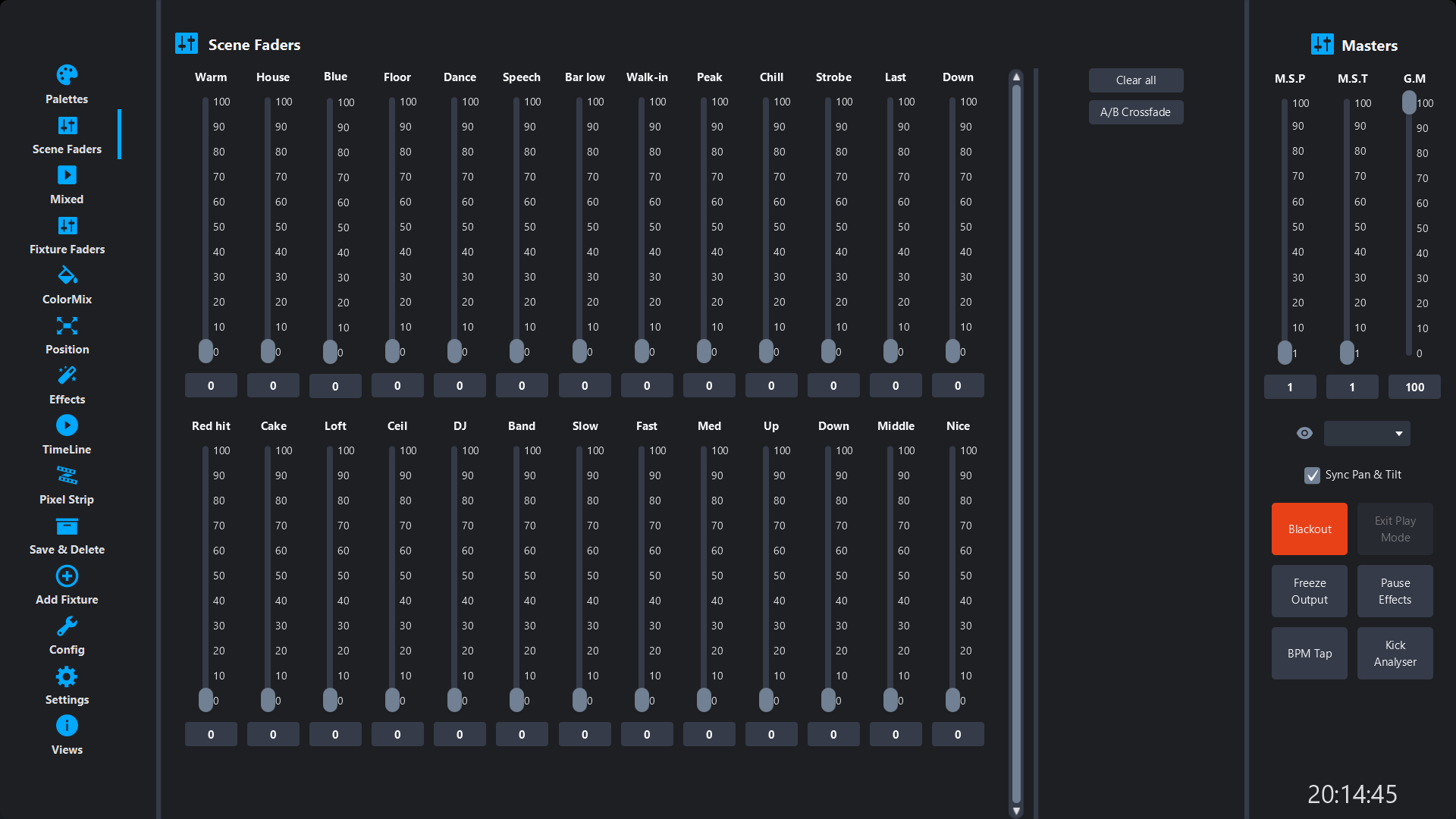Select the Mixed sidebar label
Screen dimensions: 1456x819
coord(67,199)
